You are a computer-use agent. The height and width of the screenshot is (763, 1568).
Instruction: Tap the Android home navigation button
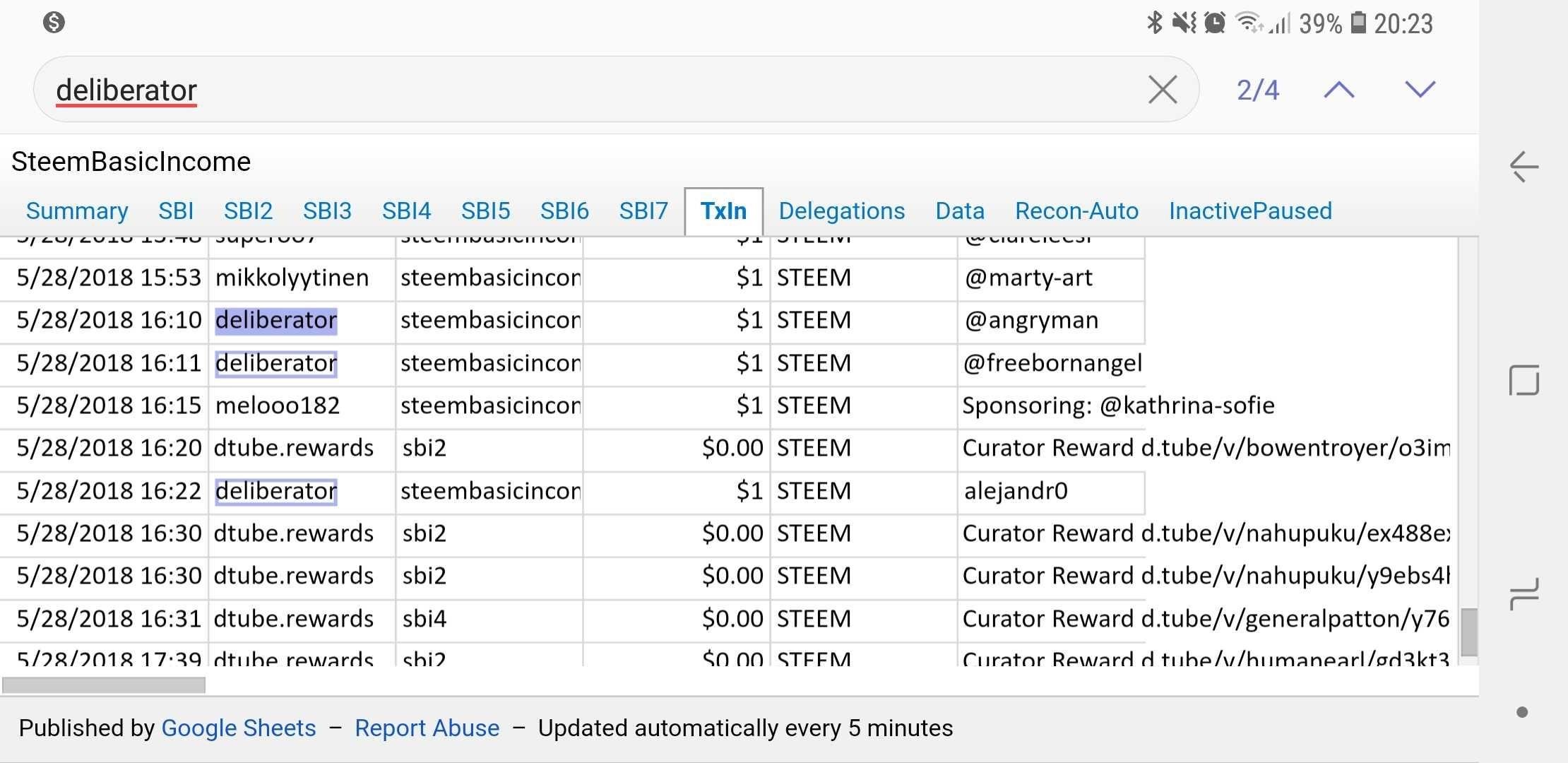1524,380
